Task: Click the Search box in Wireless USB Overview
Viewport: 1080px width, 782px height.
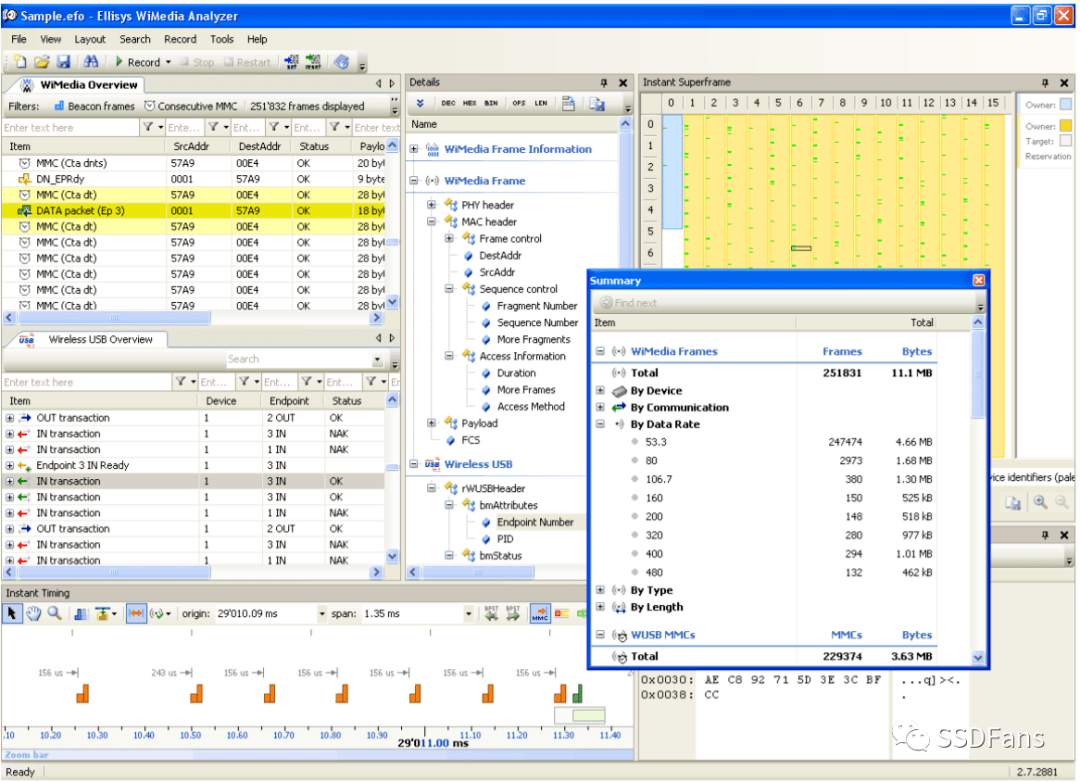Action: tap(304, 359)
